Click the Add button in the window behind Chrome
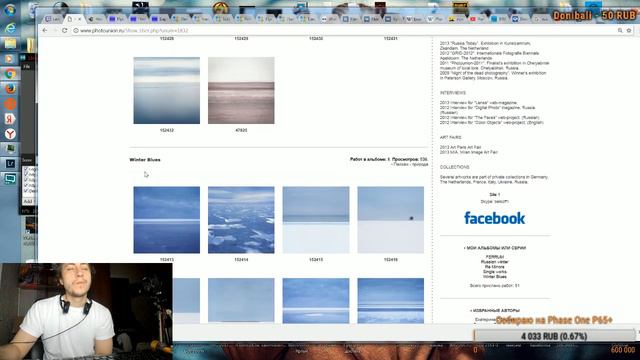Image resolution: width=640 pixels, height=360 pixels. coord(28,201)
